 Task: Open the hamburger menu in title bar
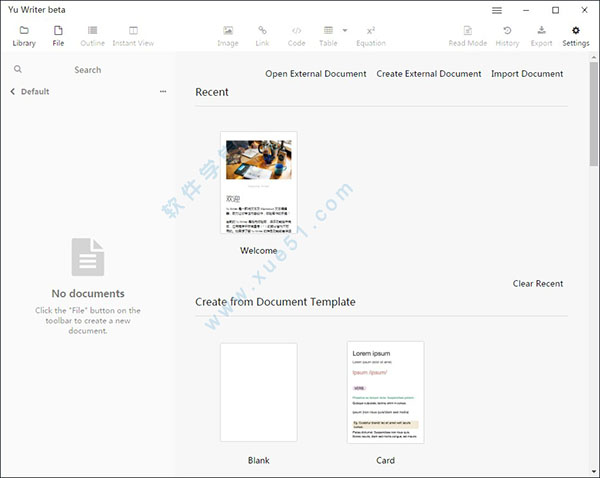(497, 10)
